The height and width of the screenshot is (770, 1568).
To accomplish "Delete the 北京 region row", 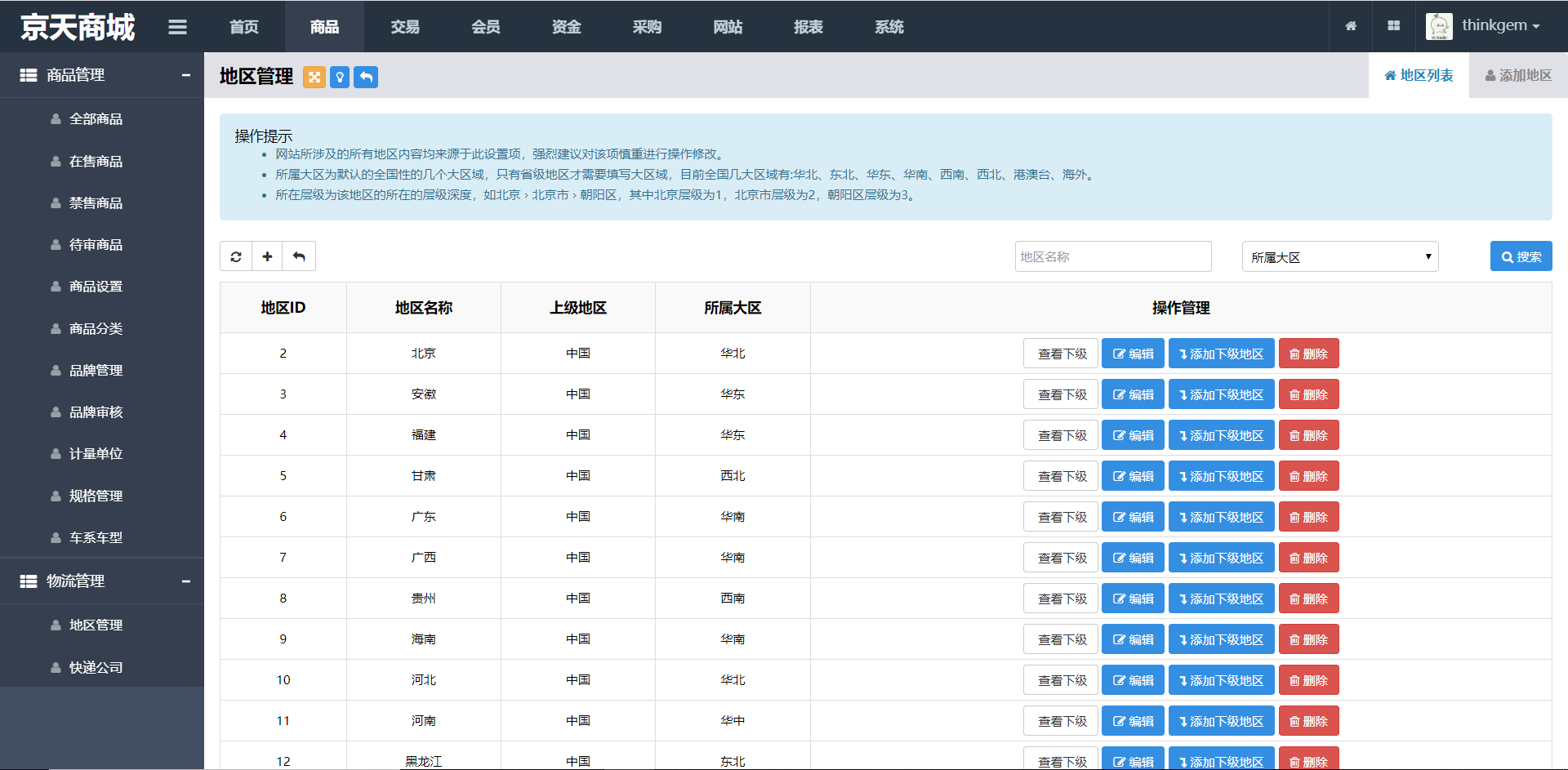I will (x=1308, y=354).
